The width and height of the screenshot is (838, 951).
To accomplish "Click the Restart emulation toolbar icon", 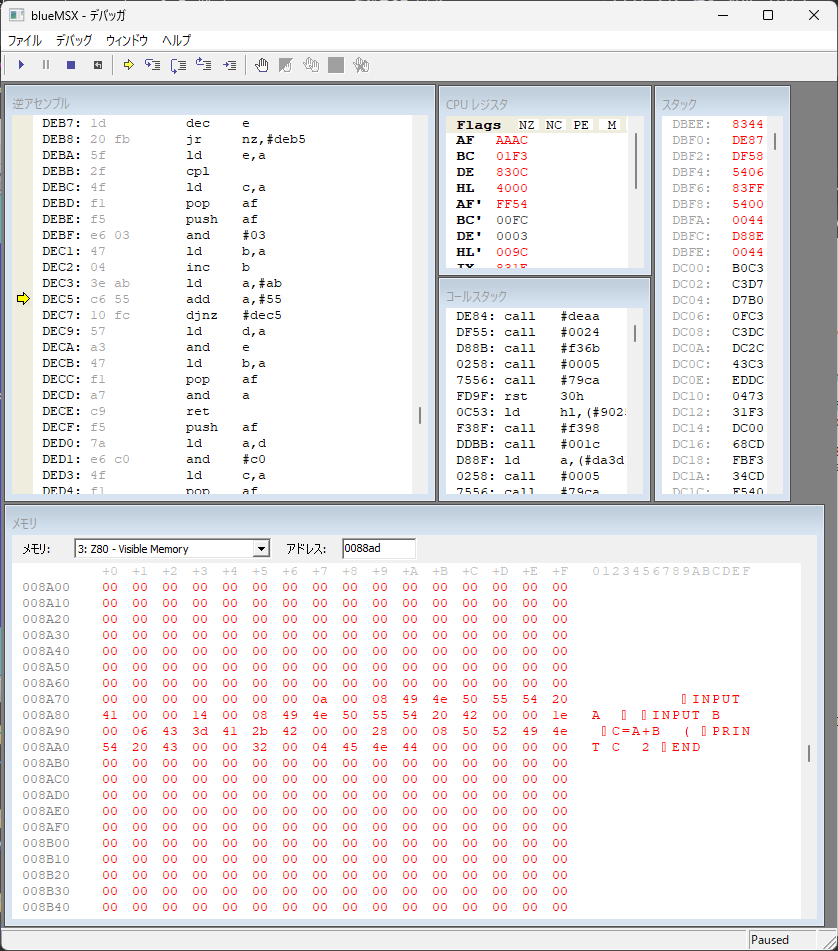I will coord(97,65).
